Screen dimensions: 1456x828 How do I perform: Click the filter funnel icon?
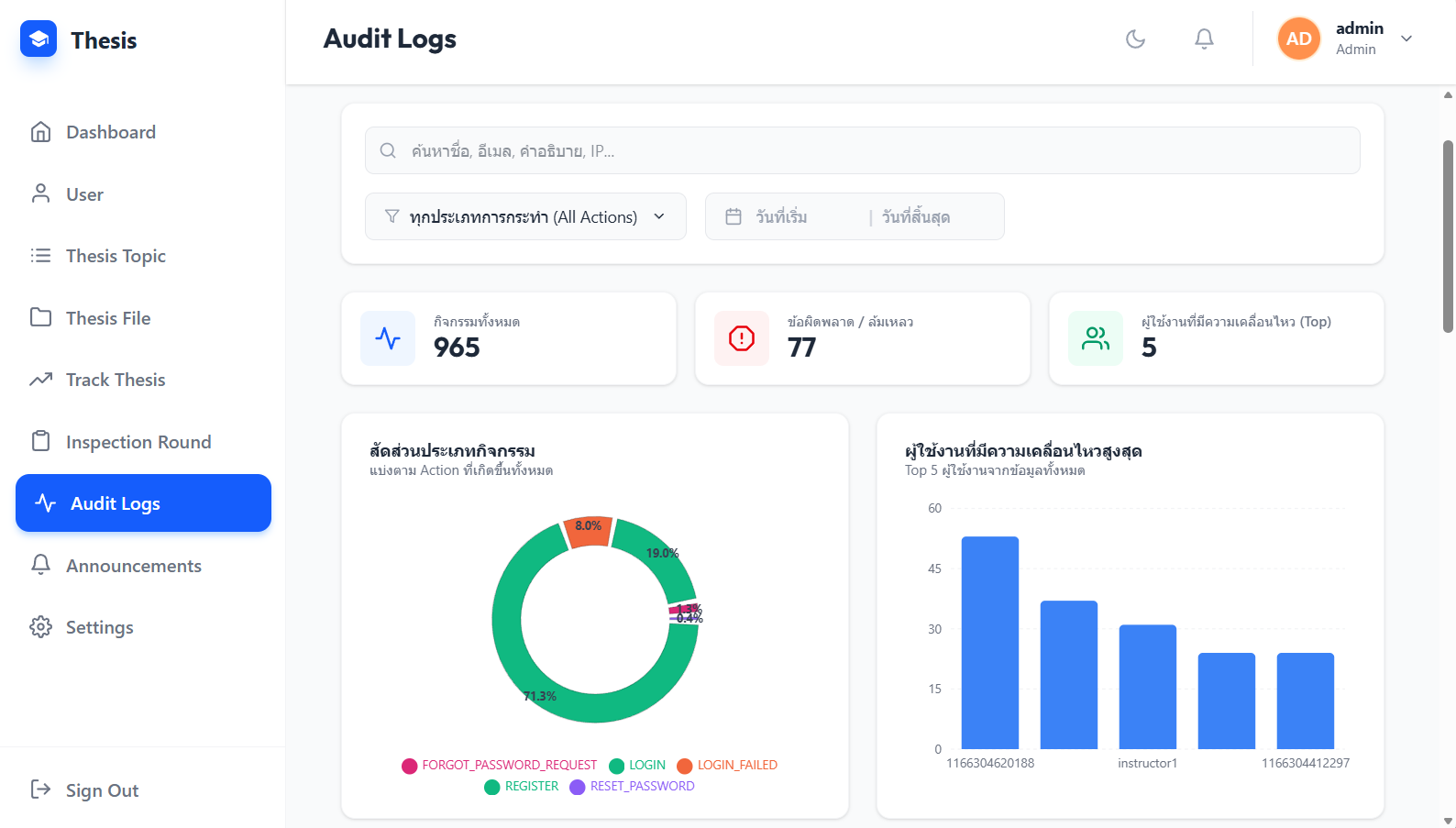[x=392, y=216]
